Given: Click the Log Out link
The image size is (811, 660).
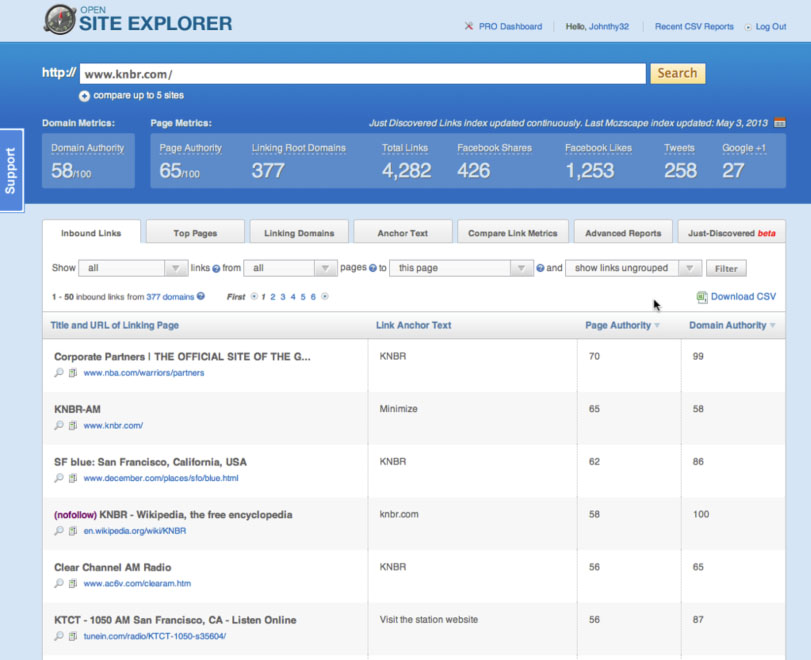Looking at the screenshot, I should pos(771,26).
